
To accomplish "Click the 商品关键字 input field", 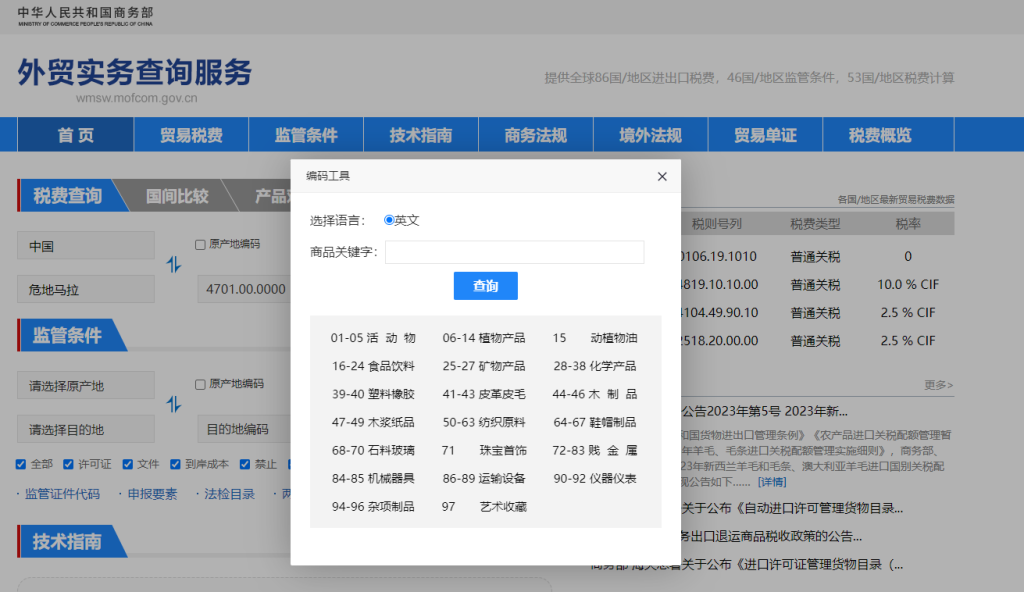I will pyautogui.click(x=514, y=252).
